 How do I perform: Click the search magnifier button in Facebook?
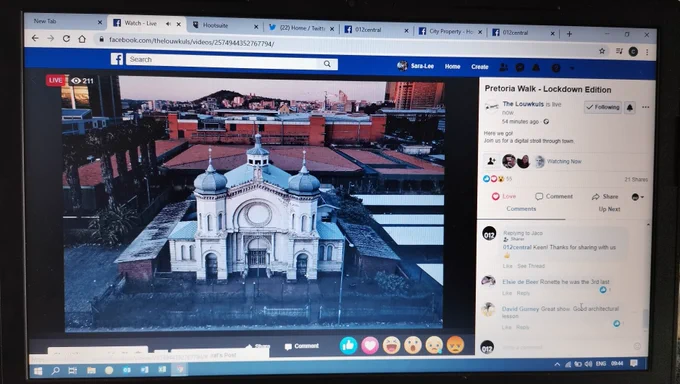click(327, 64)
